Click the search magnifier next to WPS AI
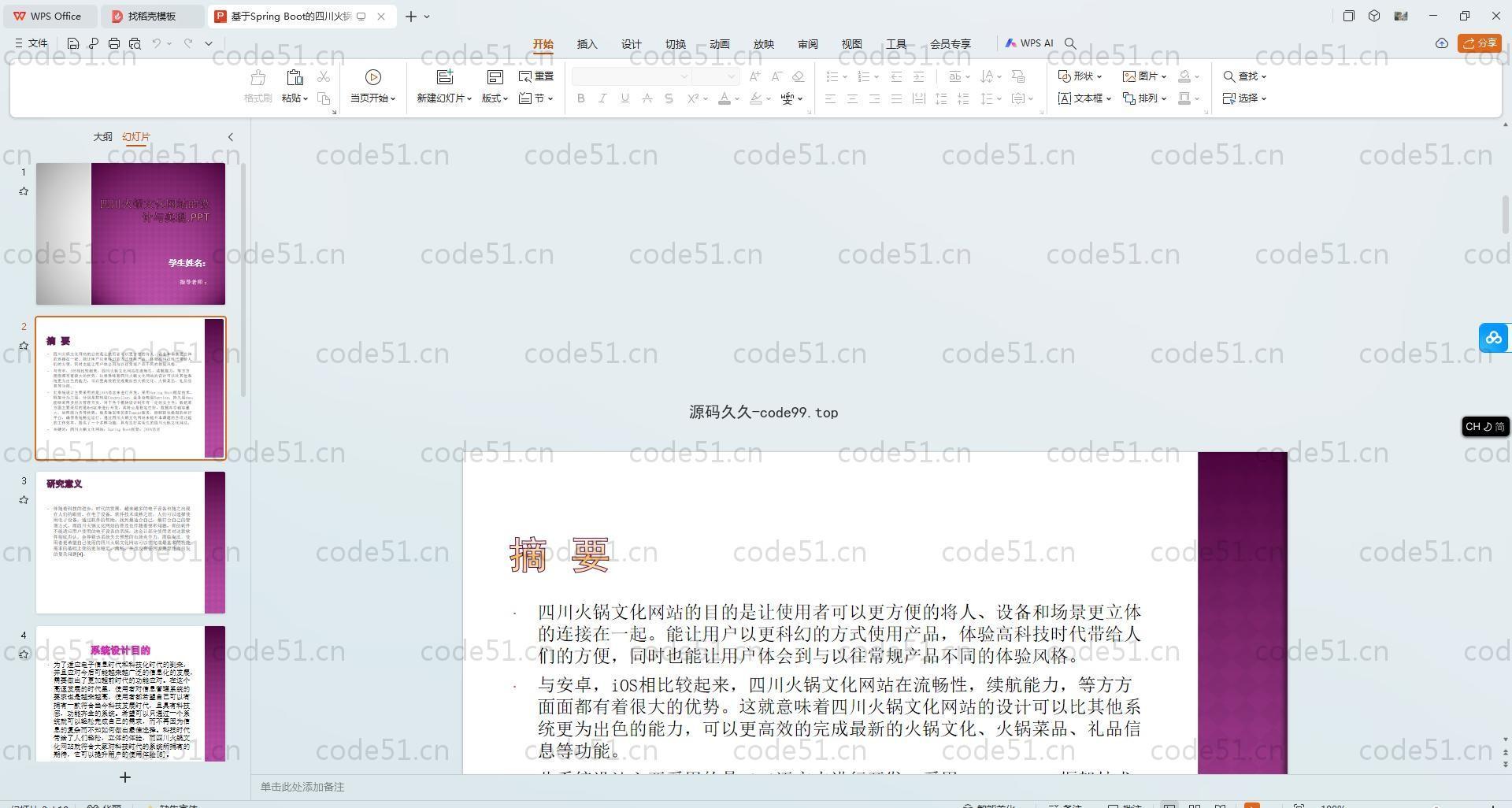 tap(1070, 43)
